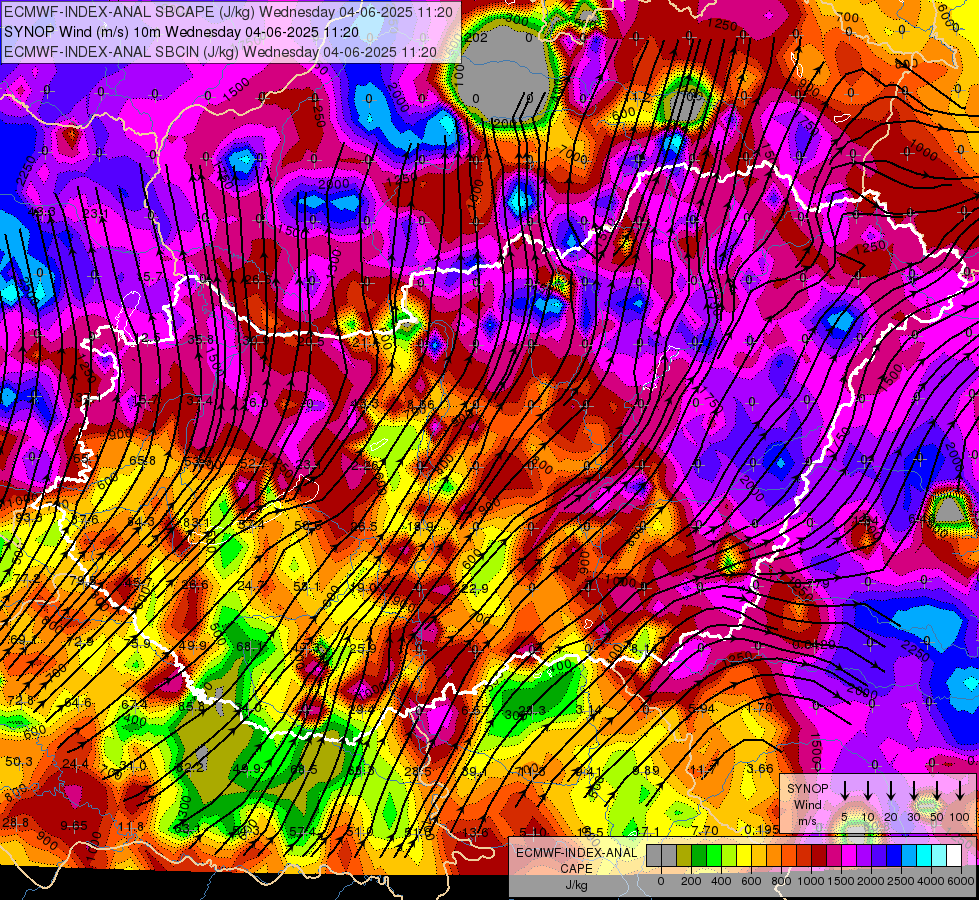This screenshot has height=900, width=979.
Task: Click the m/s unit in the wind legend
Action: pos(807,821)
